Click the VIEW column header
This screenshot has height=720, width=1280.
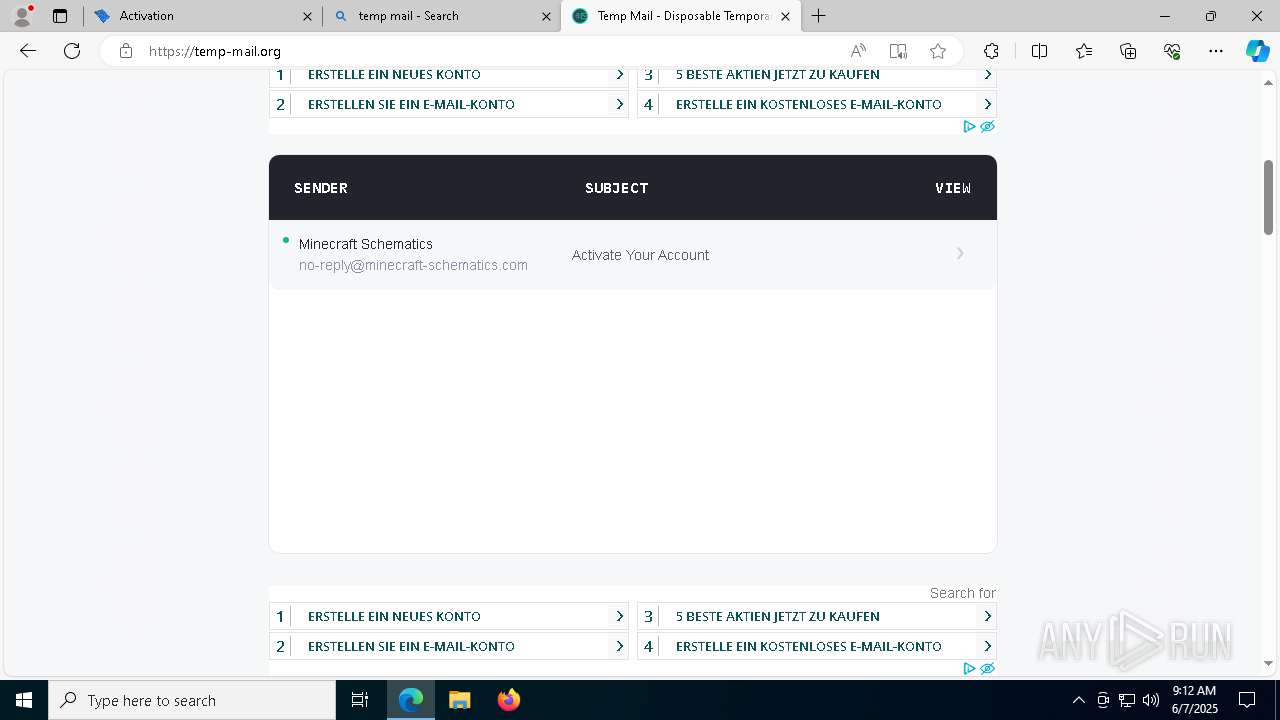(x=953, y=188)
